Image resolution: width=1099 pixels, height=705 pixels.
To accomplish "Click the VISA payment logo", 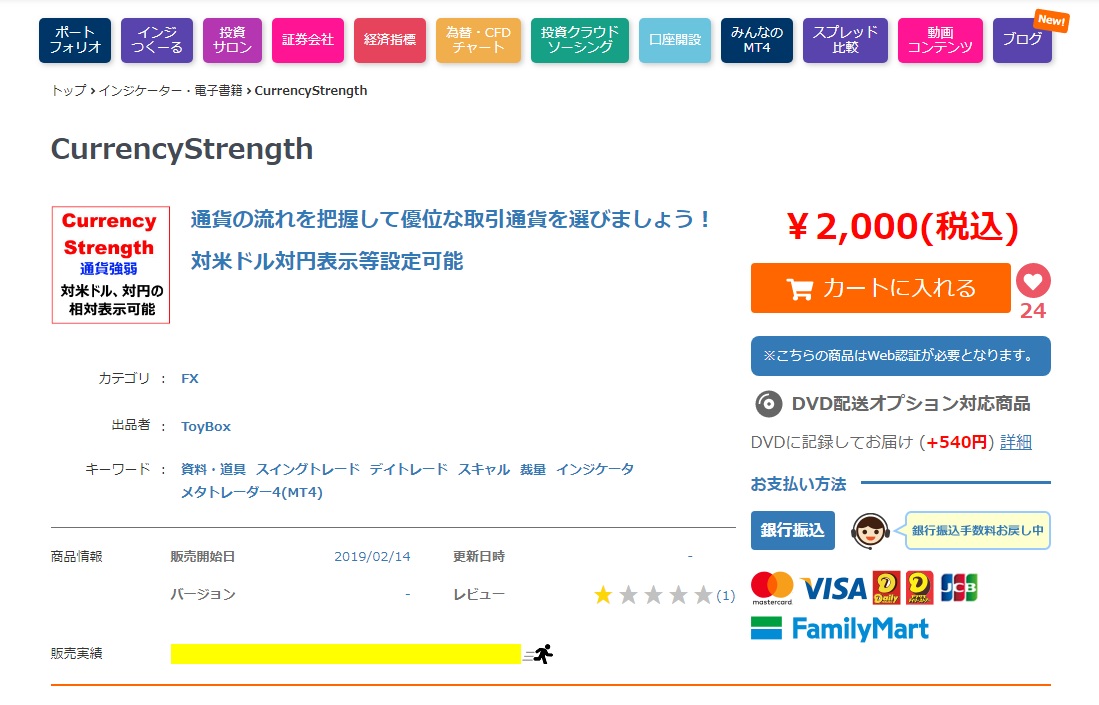I will tap(833, 587).
